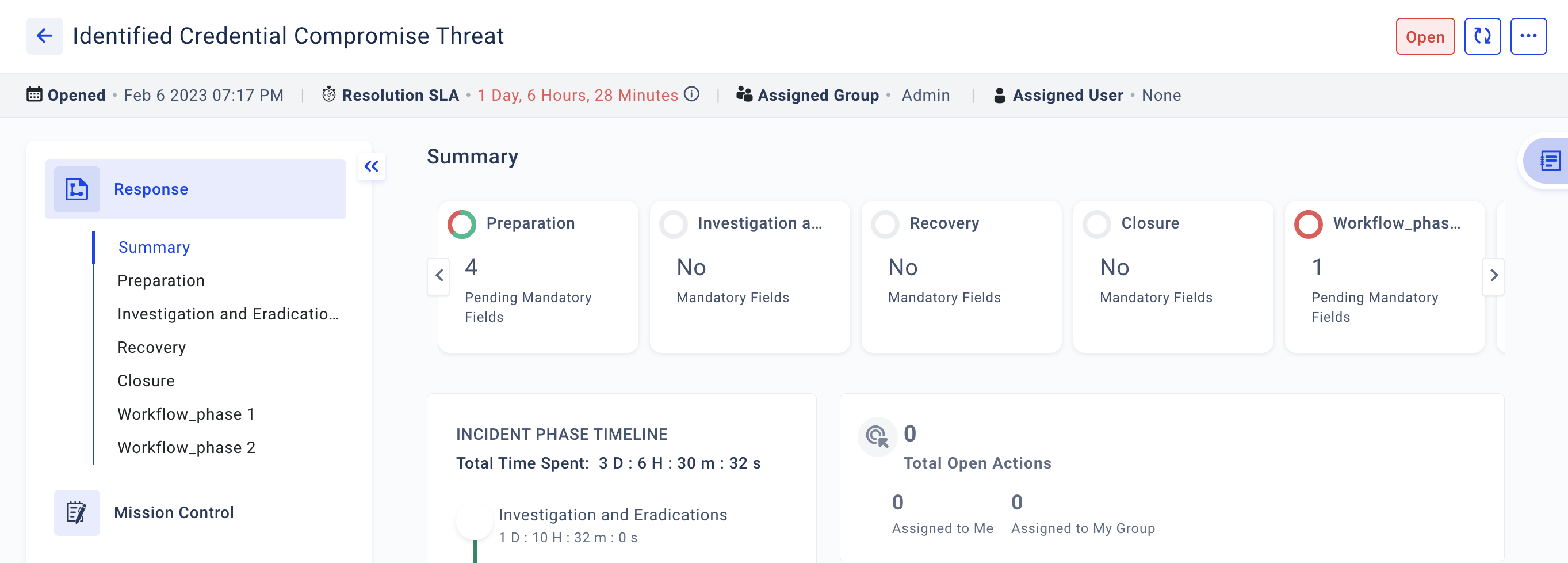1568x563 pixels.
Task: Open Workflow_phase 2 in sidebar
Action: [x=186, y=447]
